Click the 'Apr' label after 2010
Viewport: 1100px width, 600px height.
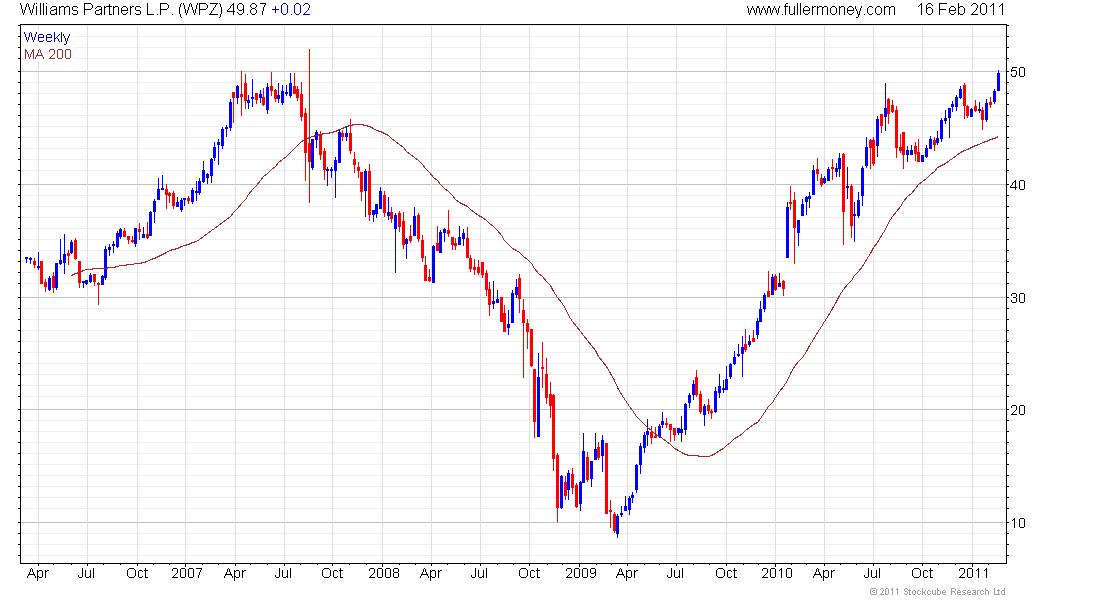[x=824, y=574]
